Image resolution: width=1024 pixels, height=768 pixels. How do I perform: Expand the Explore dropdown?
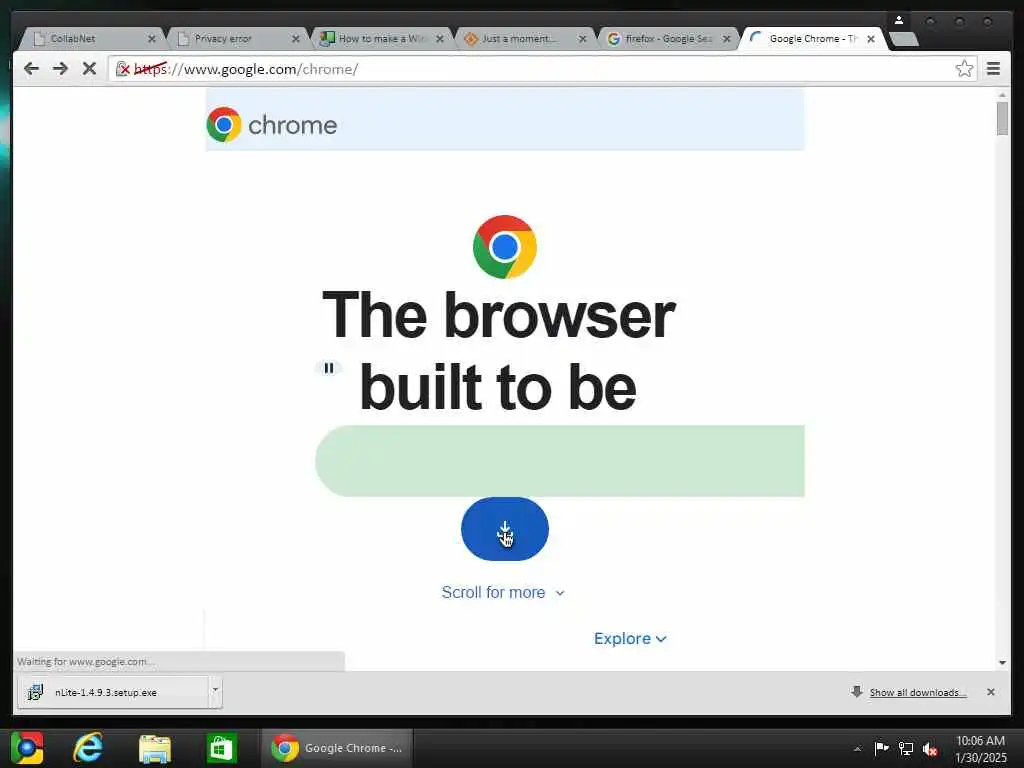[630, 639]
